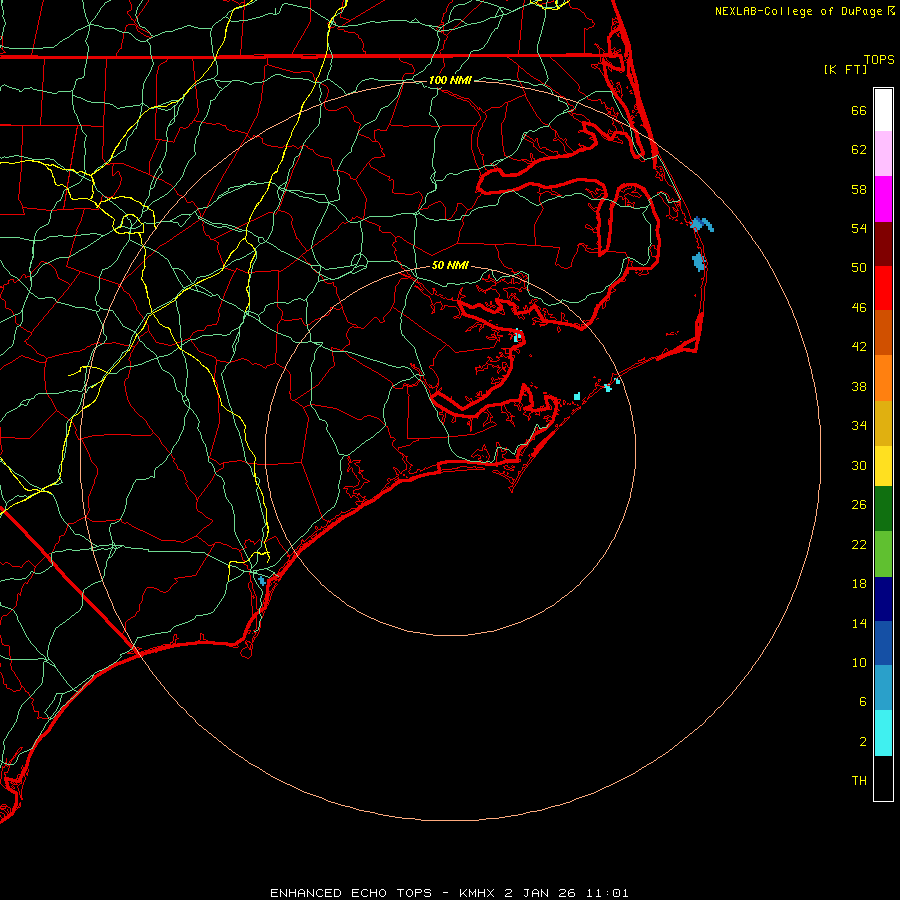Click the legend value 10

[x=859, y=662]
